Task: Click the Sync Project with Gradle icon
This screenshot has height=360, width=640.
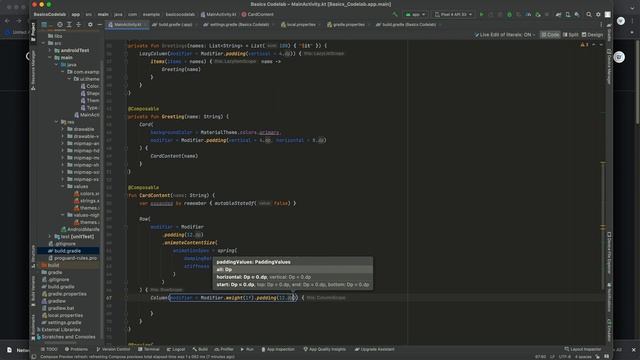Action: (558, 14)
